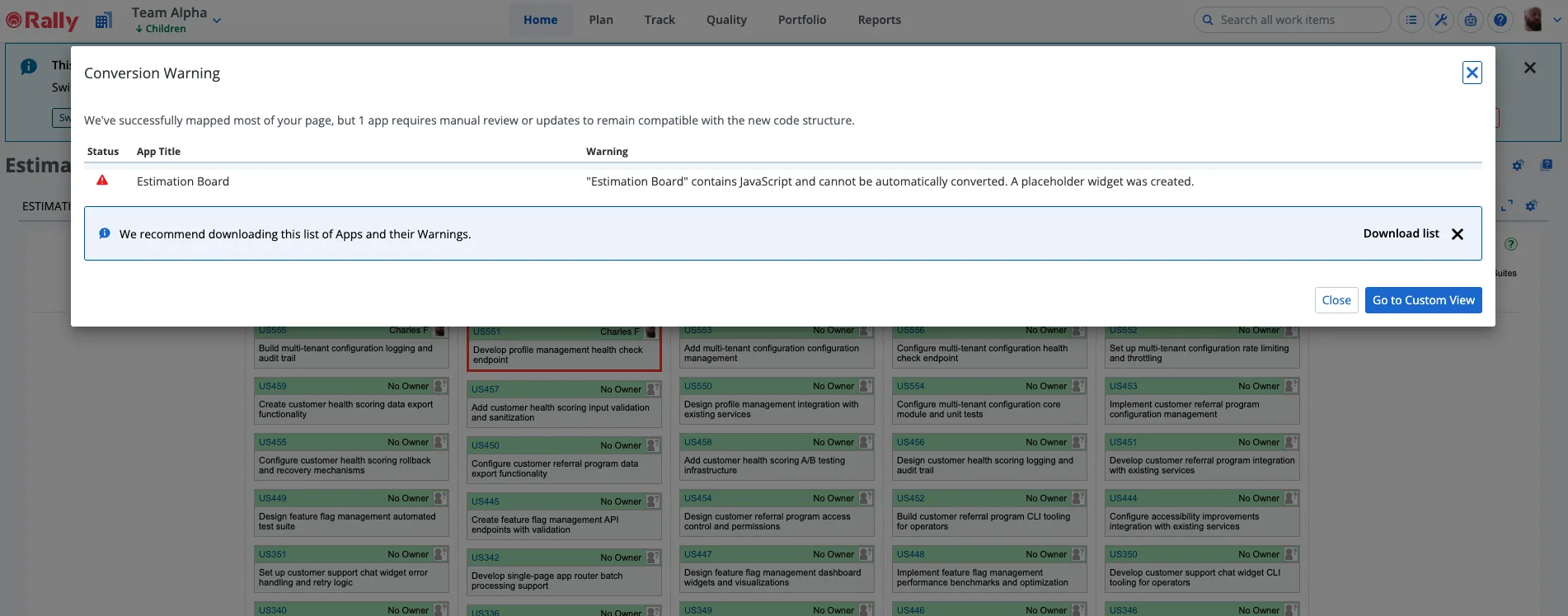Close the Conversion Warning dialog with X
The height and width of the screenshot is (616, 1568).
pos(1472,73)
